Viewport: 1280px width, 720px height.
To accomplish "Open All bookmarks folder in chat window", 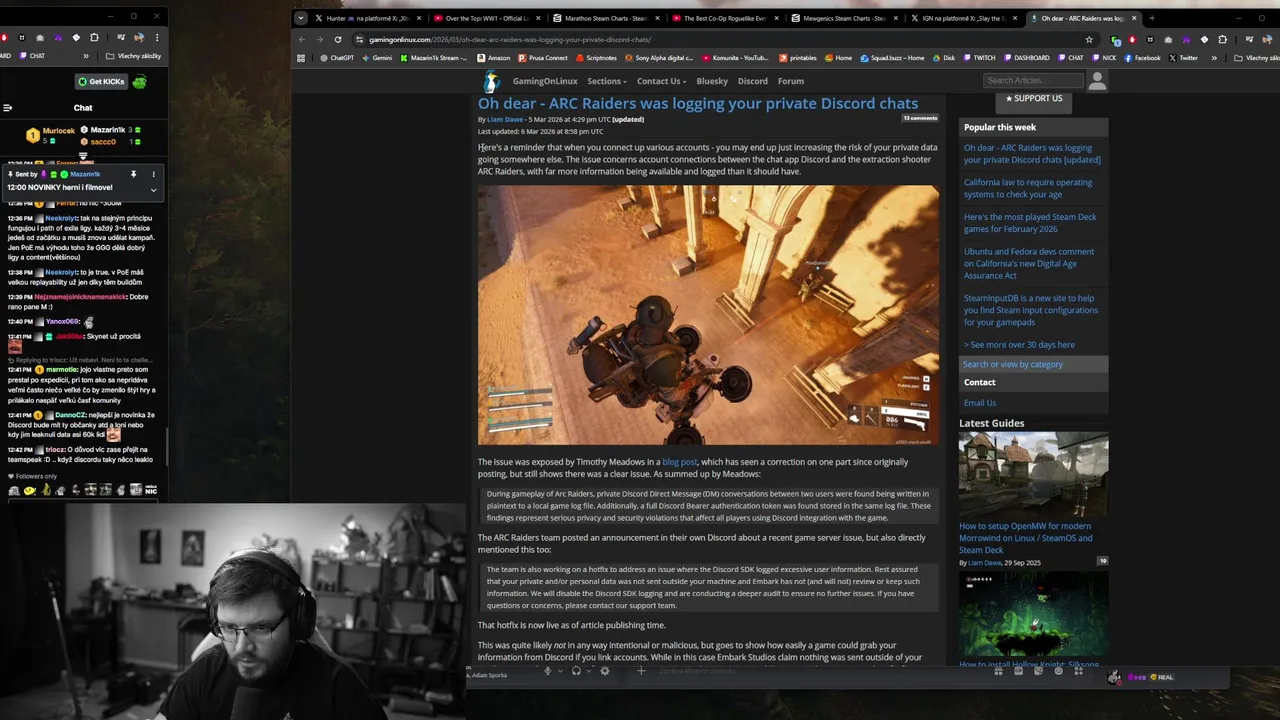I will click(132, 56).
